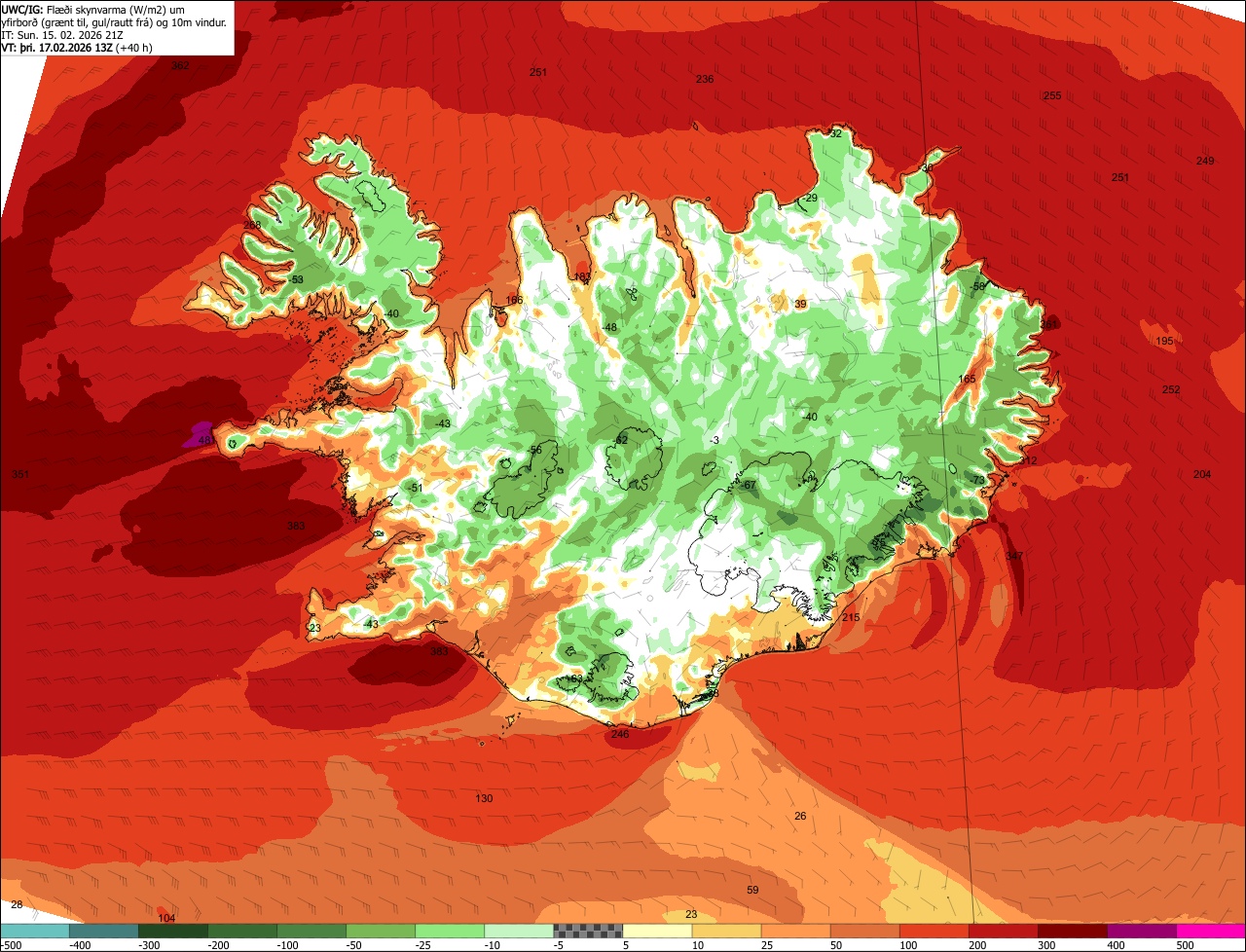Click the map value 312

[1029, 460]
